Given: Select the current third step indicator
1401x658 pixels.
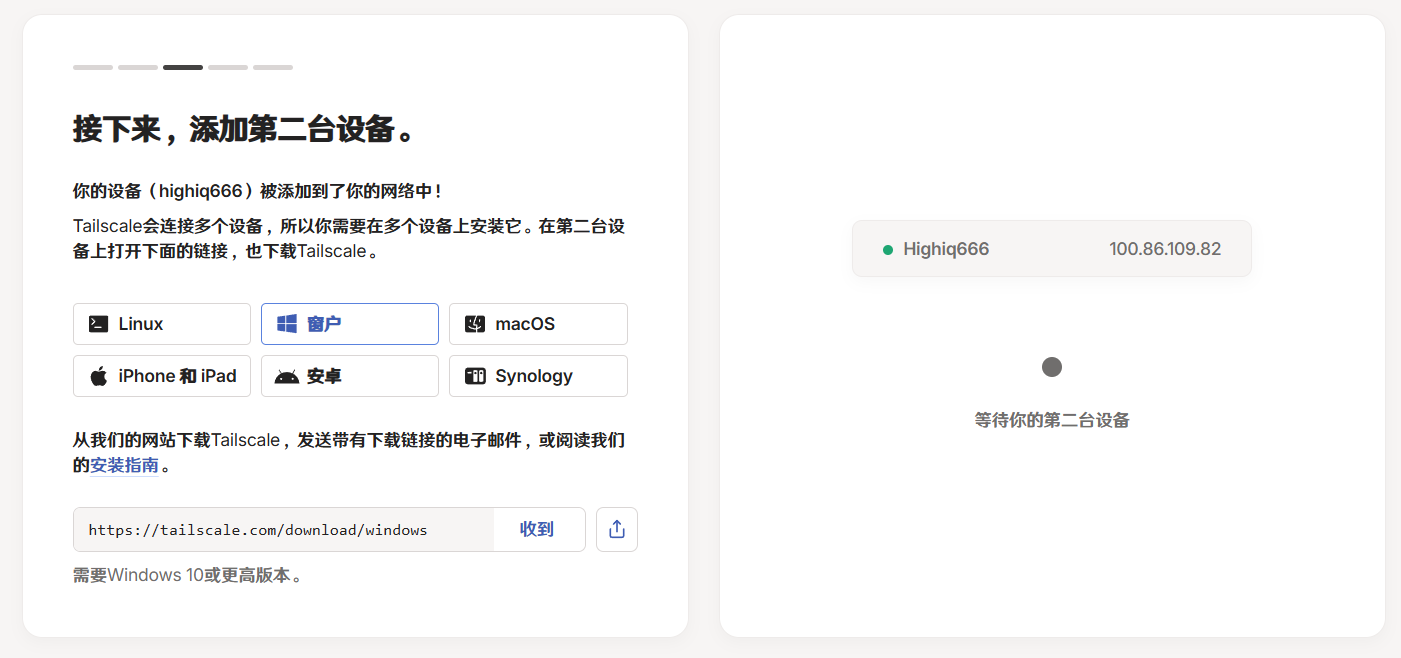Looking at the screenshot, I should point(183,67).
